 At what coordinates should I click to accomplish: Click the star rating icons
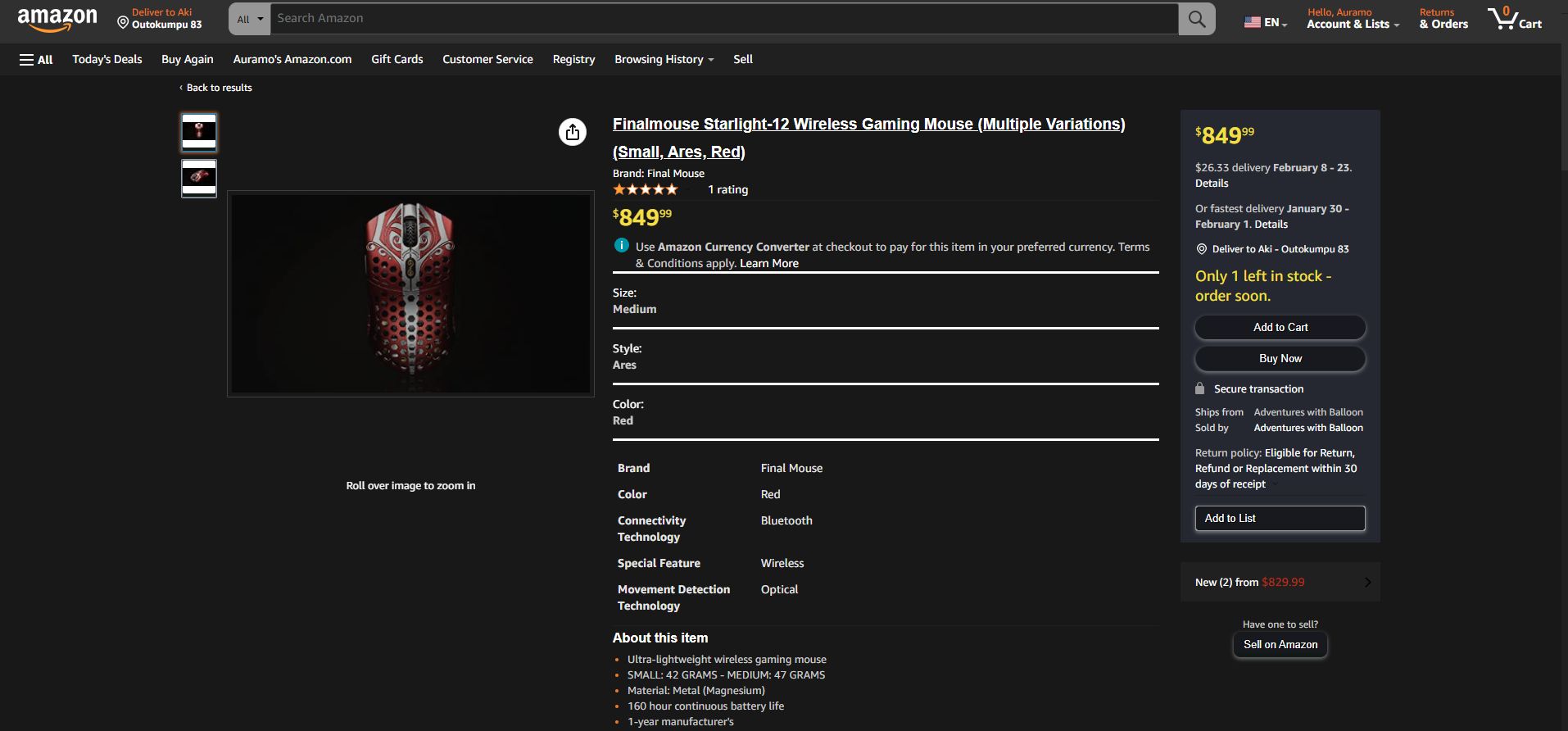(x=646, y=189)
